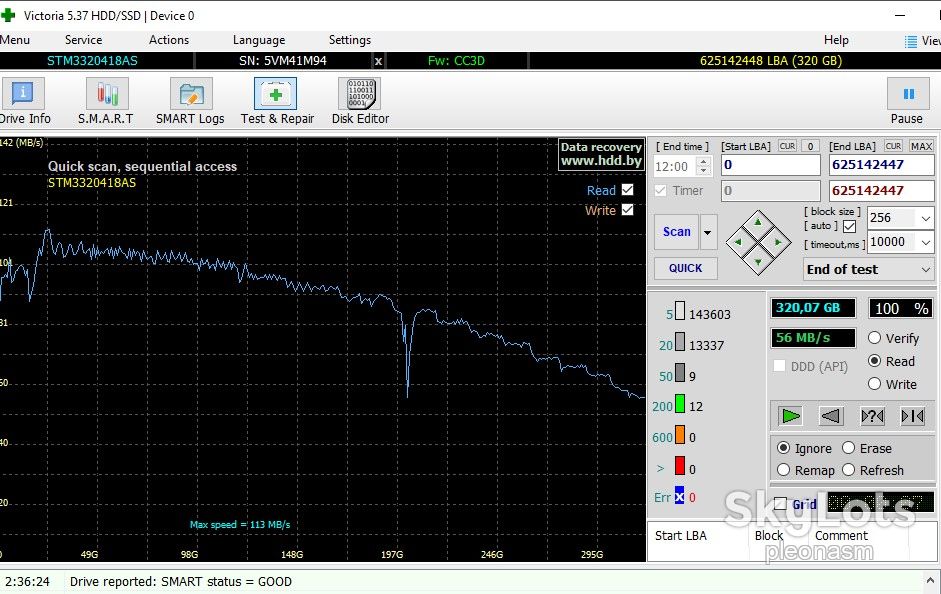Viewport: 941px width, 594px height.
Task: Click the 200 ms green block indicator
Action: (x=679, y=403)
